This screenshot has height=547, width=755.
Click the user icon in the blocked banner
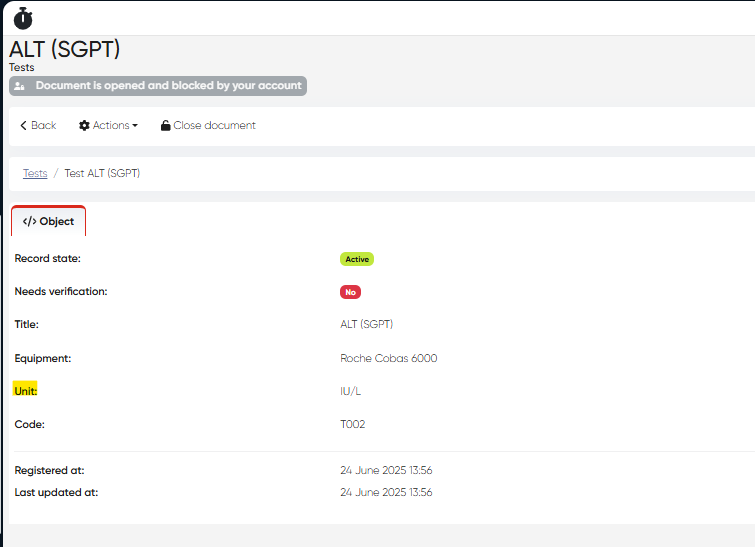click(x=20, y=86)
